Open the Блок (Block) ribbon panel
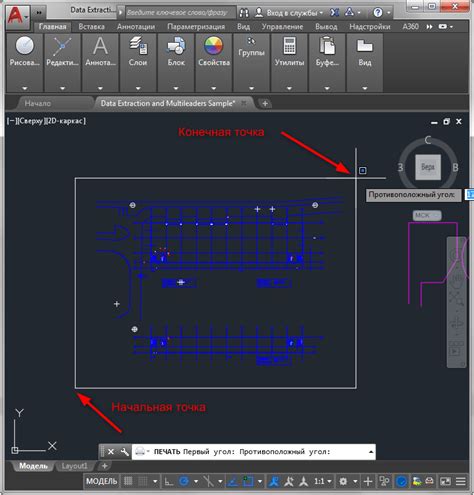474x495 pixels. [176, 62]
